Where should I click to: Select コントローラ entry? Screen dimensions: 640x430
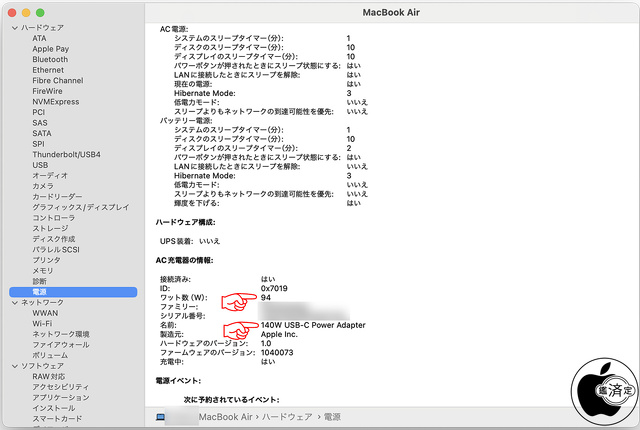(53, 218)
